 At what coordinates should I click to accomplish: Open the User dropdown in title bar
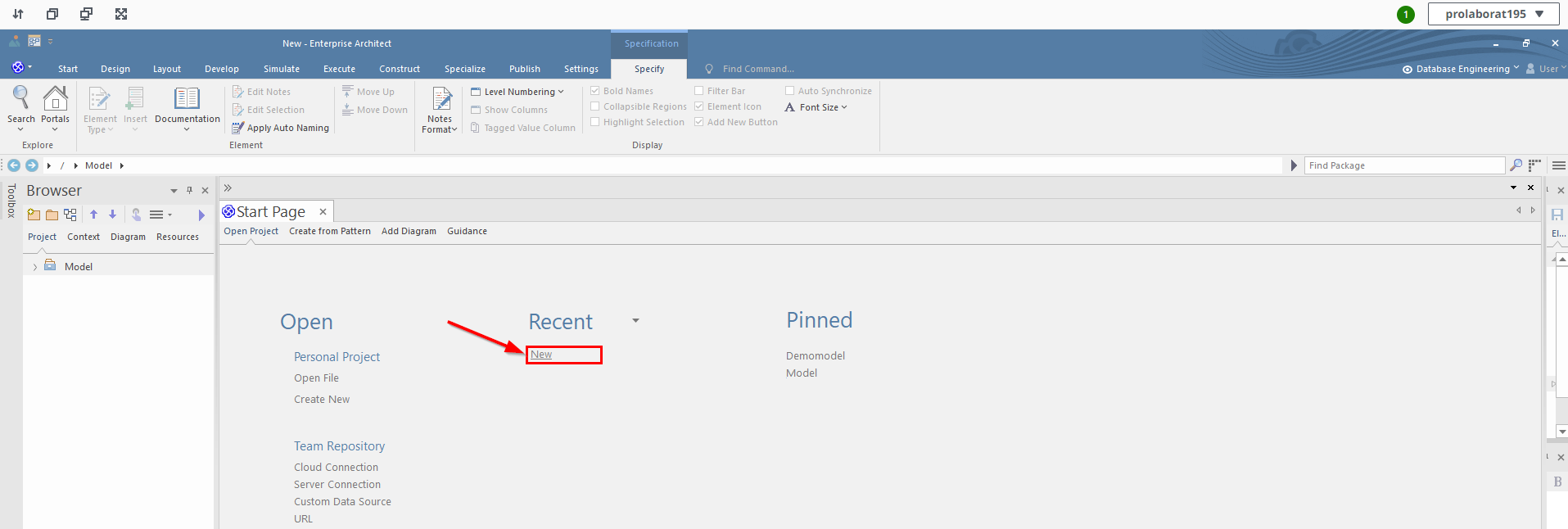(x=1547, y=69)
